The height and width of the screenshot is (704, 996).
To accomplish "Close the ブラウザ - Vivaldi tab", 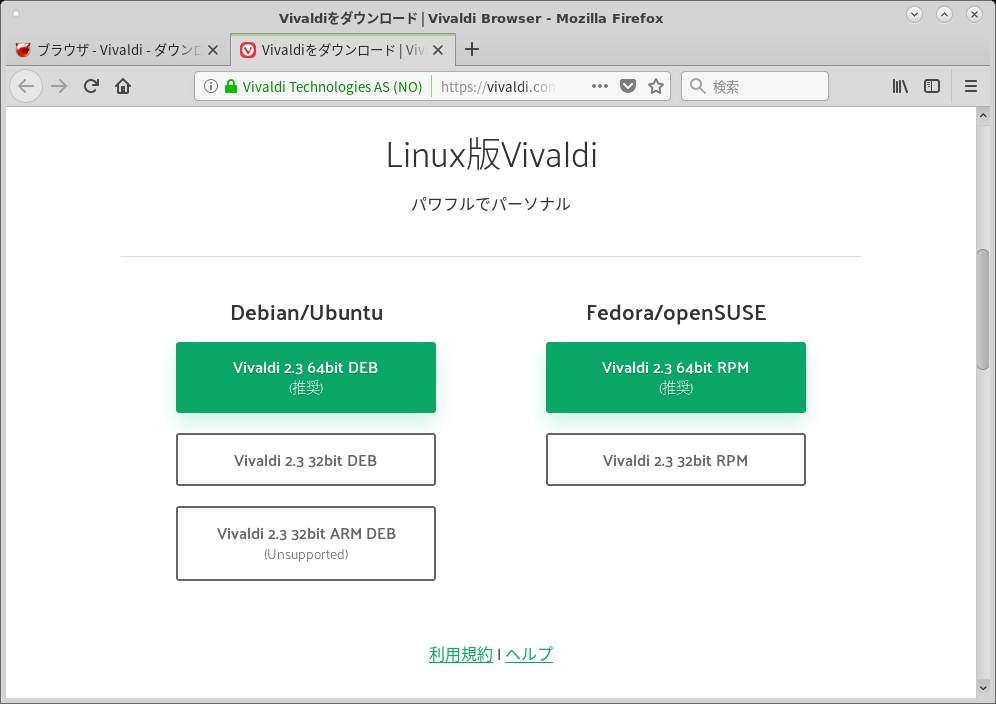I will pos(213,50).
